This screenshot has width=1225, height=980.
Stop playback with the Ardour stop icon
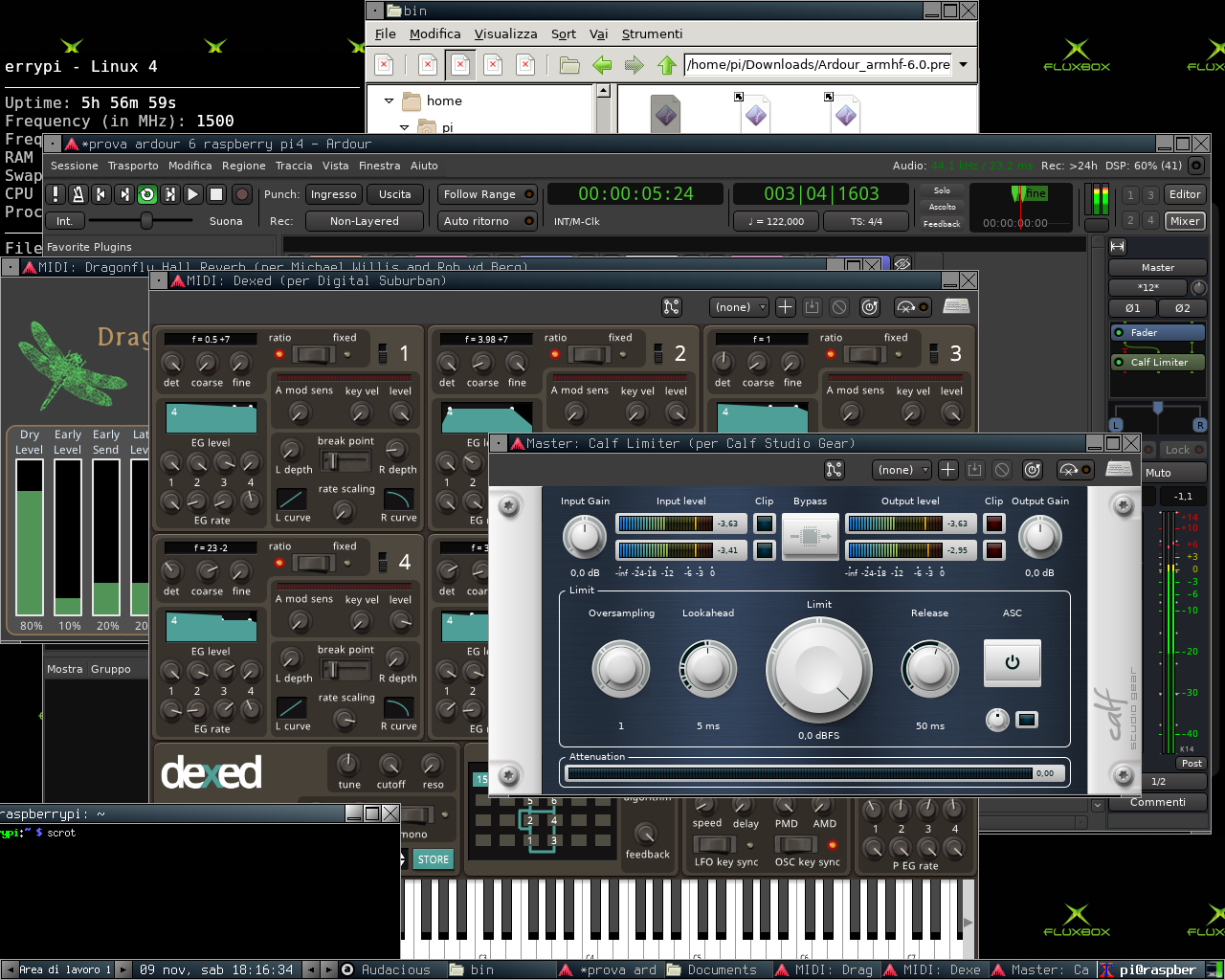click(x=216, y=194)
